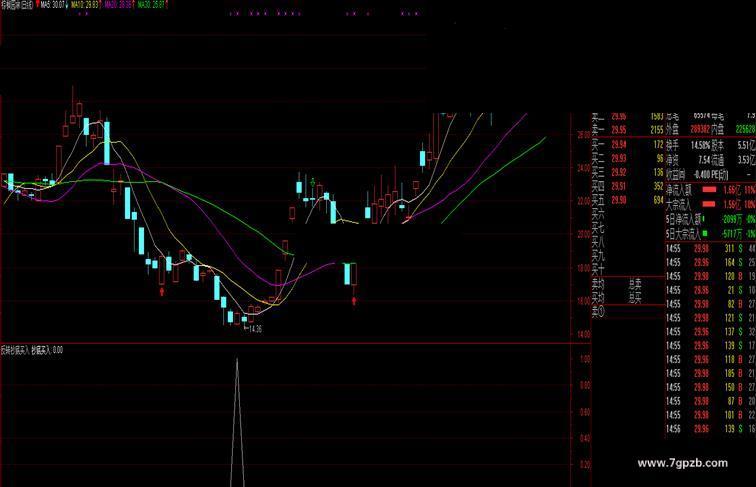756x487 pixels.
Task: Click the ask volume 2155
Action: coord(657,130)
